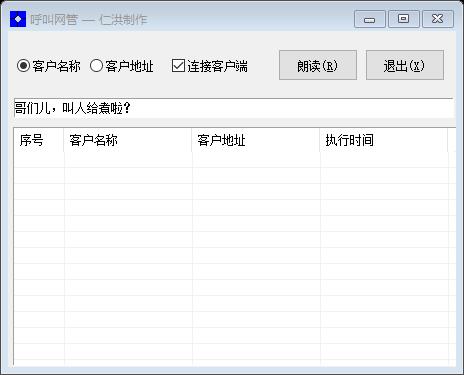This screenshot has height=375, width=464.
Task: Click the 序号 column header
Action: tap(39, 140)
